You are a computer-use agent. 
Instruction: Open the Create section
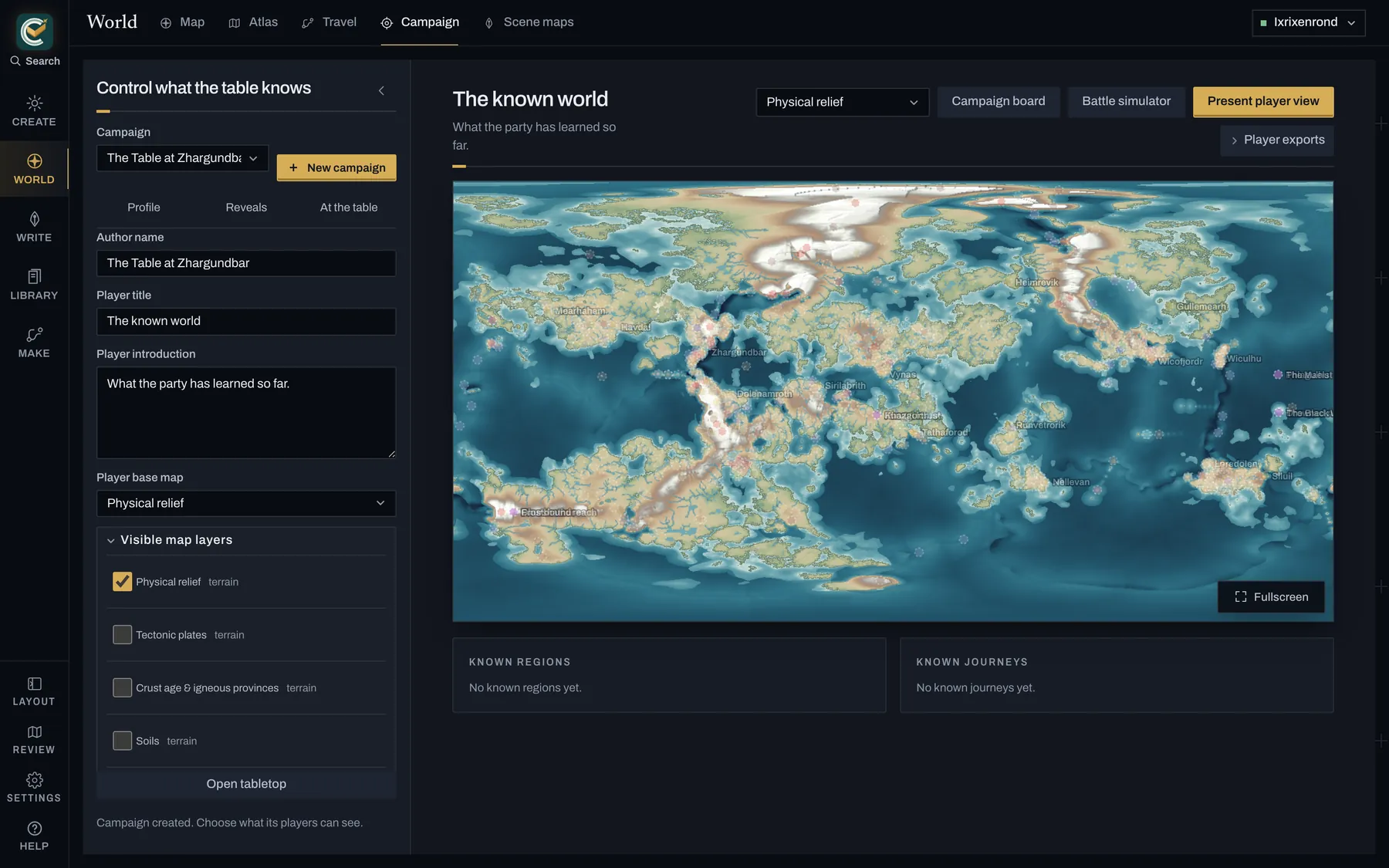(34, 111)
